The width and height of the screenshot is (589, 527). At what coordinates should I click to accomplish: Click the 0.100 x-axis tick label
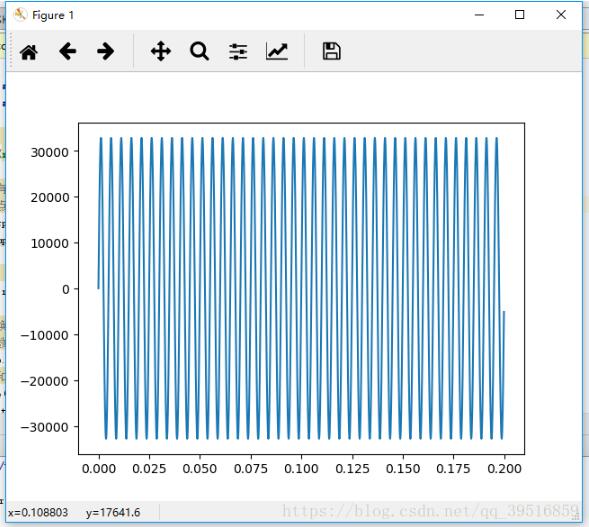(301, 469)
